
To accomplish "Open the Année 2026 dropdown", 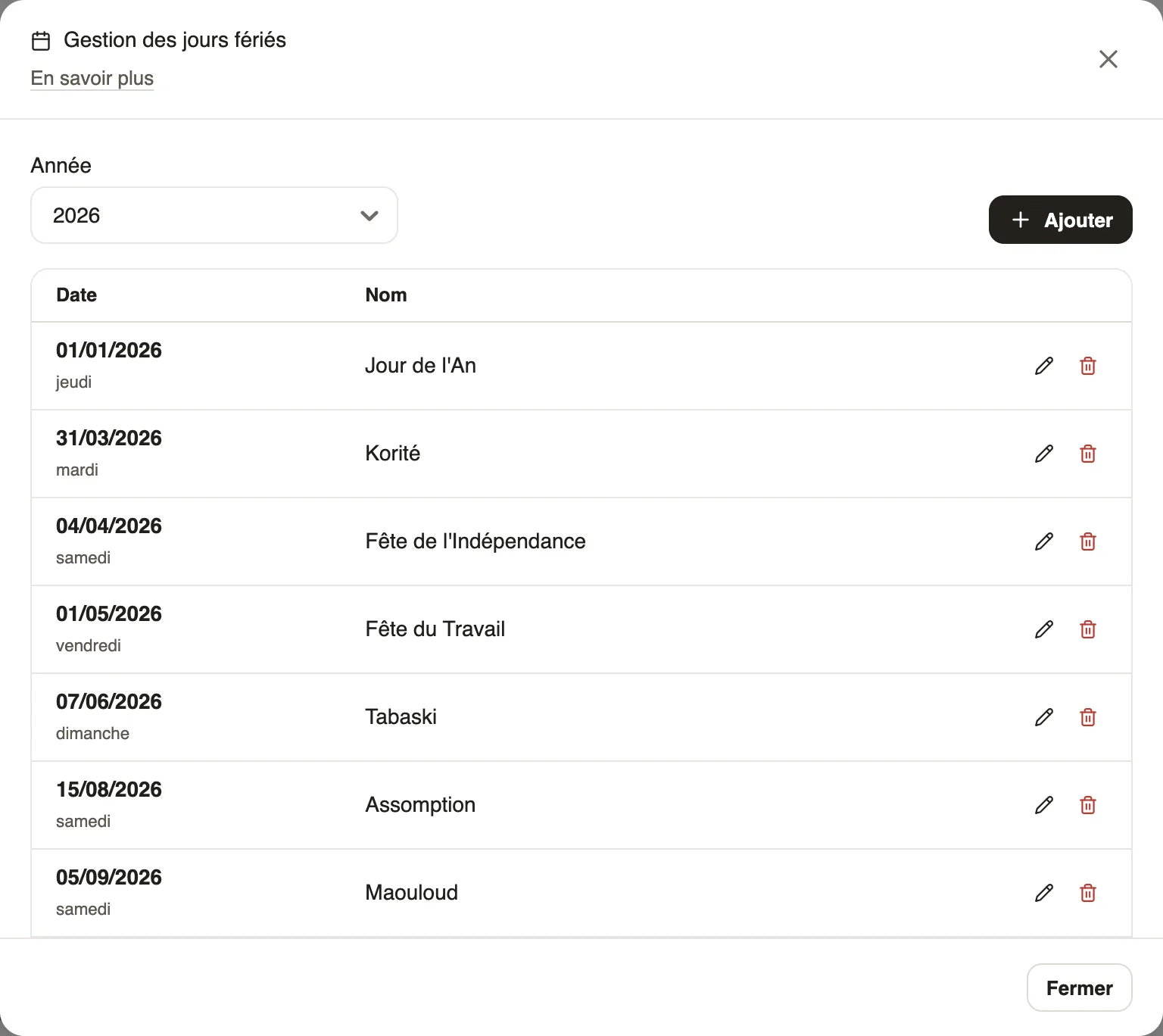I will click(214, 215).
